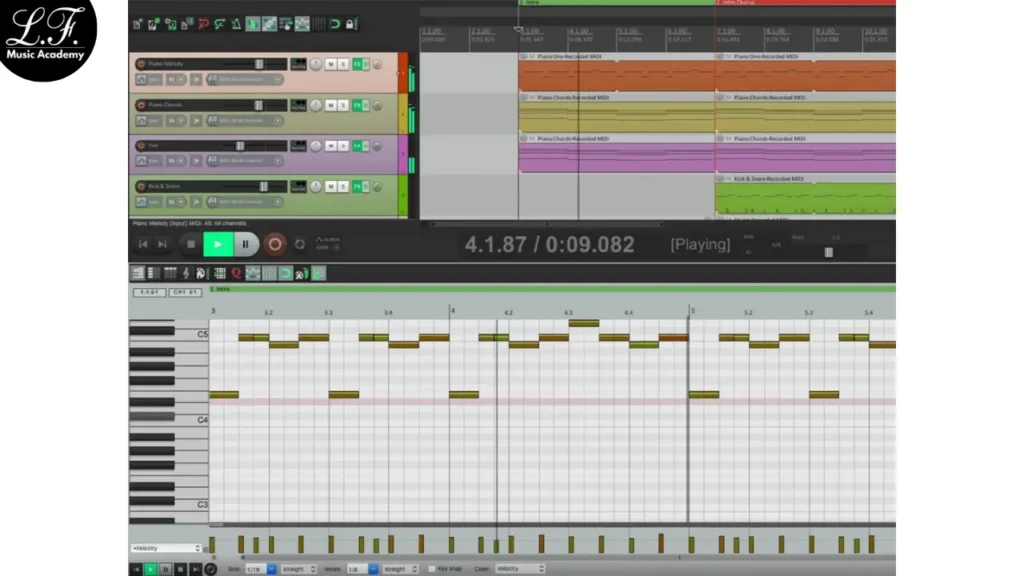Click the C4 key on the piano roll keyboard

150,417
